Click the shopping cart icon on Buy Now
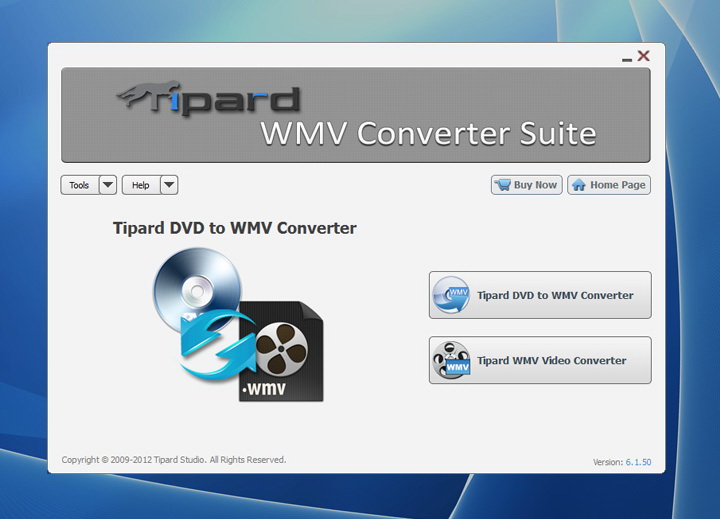 pos(503,185)
